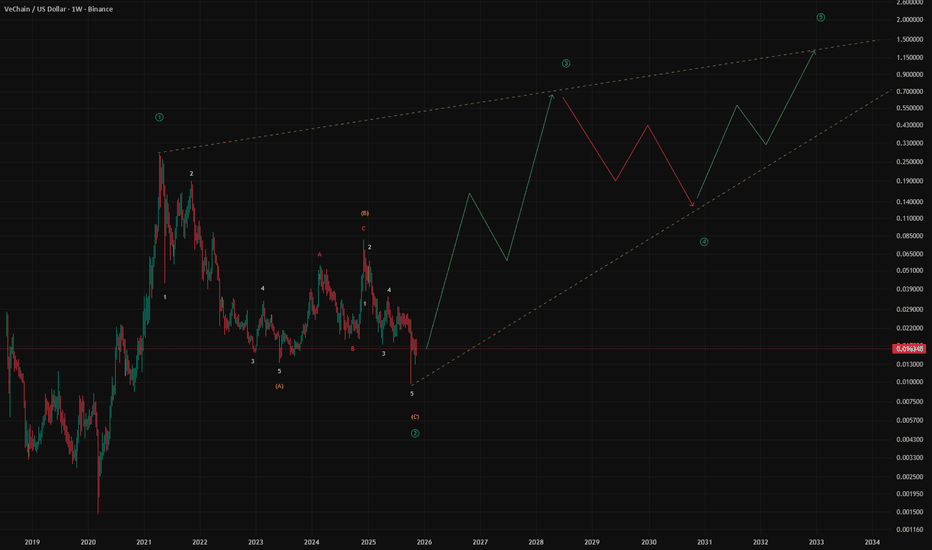Click the red horizontal current price line
932x550 pixels.
[600, 348]
